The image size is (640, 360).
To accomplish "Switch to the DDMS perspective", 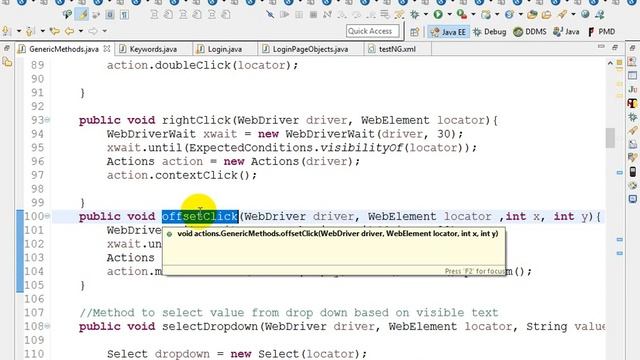I will click(x=530, y=32).
